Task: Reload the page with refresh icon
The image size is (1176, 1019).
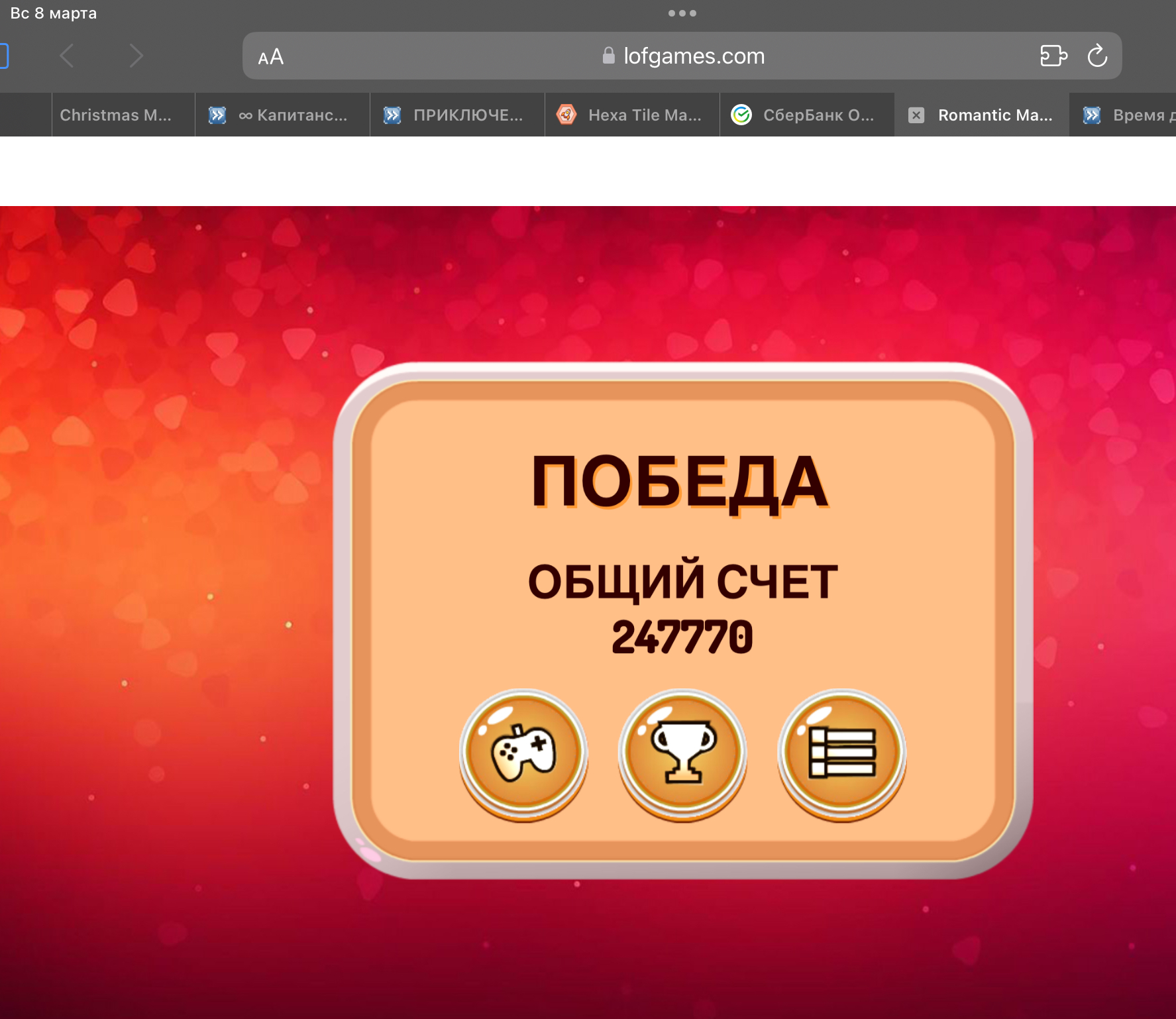Action: [1097, 56]
